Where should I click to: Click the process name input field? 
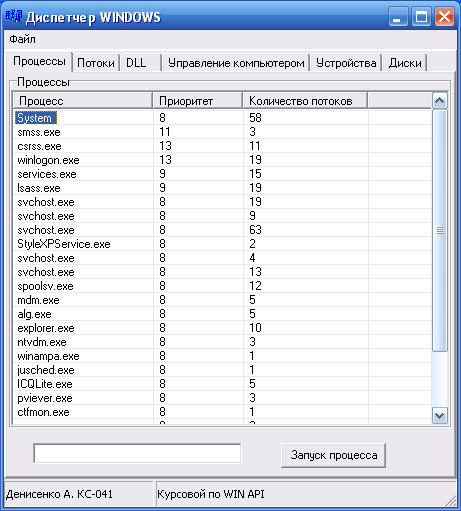pos(137,453)
